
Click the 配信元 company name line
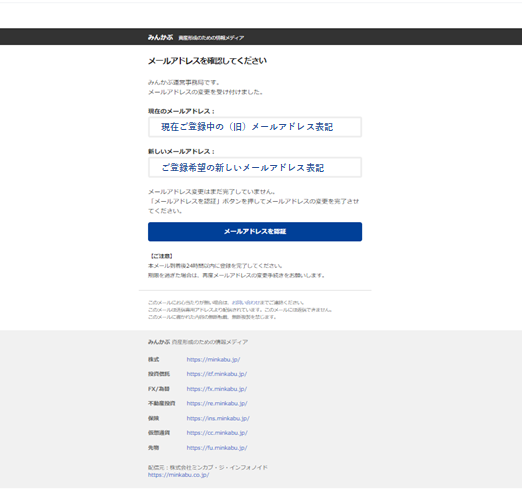208,467
